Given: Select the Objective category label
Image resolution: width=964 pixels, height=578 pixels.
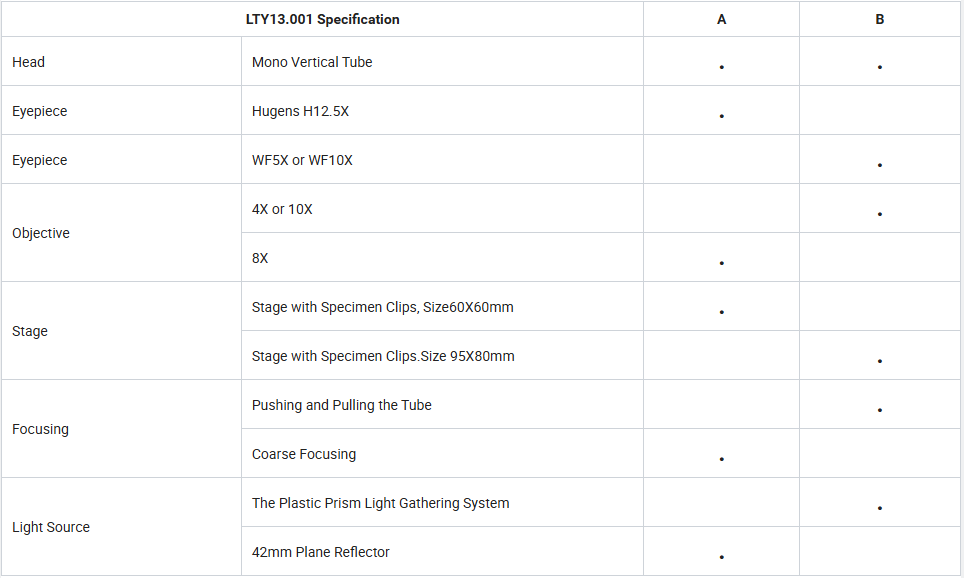Looking at the screenshot, I should [x=41, y=233].
